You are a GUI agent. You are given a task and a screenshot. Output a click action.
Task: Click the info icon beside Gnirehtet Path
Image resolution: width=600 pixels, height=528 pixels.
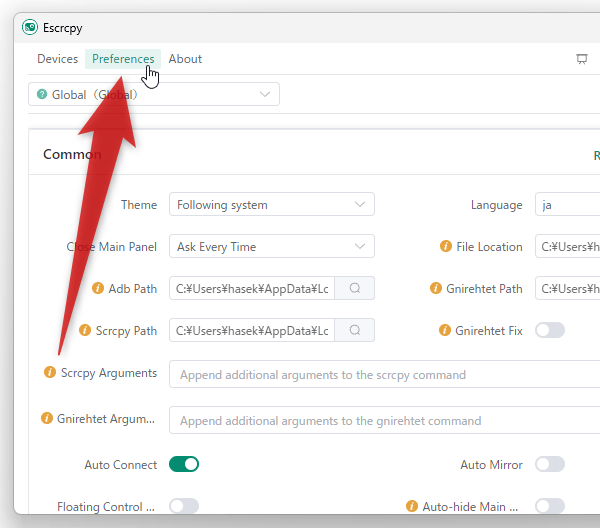point(436,289)
